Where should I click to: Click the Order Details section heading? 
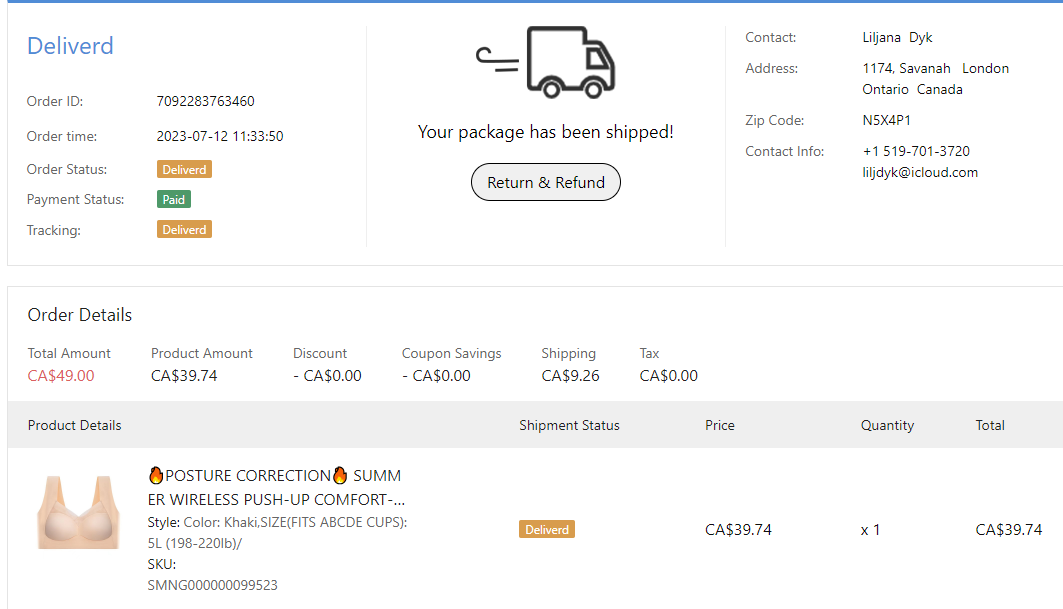tap(80, 315)
